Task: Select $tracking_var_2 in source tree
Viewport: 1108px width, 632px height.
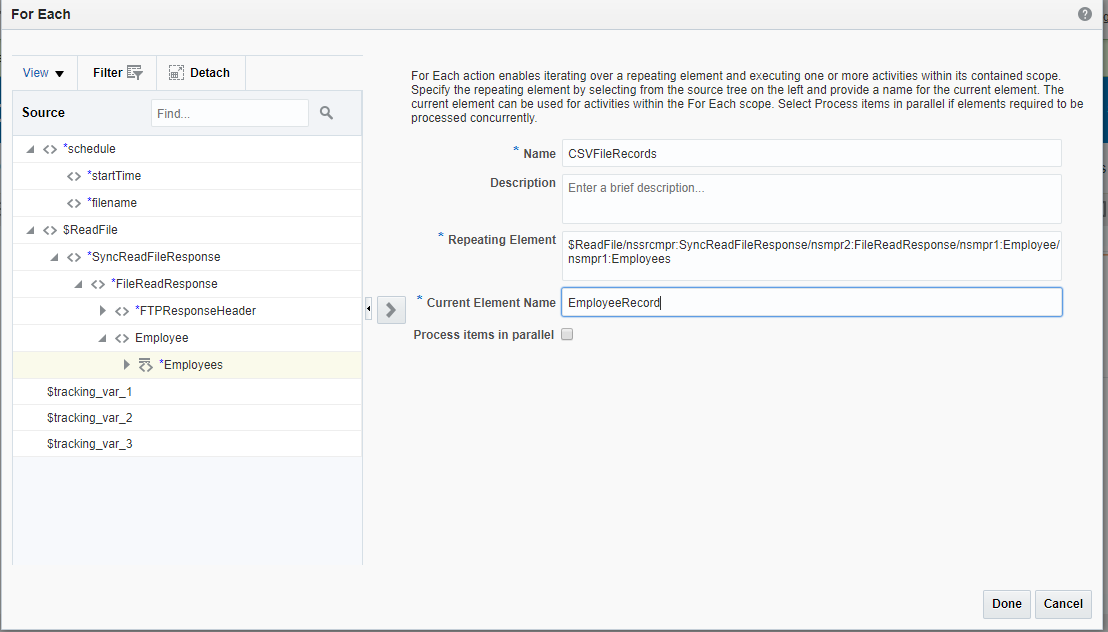Action: click(x=89, y=418)
